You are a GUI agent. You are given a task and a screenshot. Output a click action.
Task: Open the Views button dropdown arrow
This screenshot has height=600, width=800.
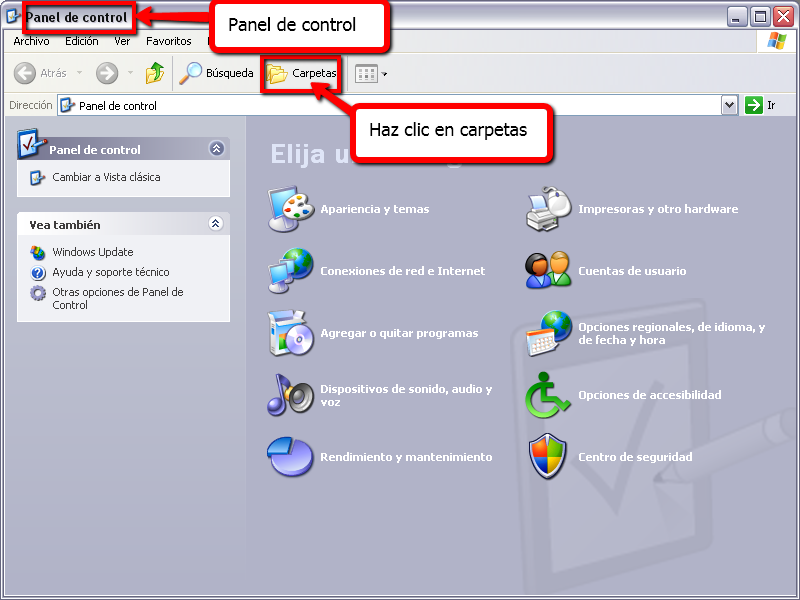click(x=384, y=74)
